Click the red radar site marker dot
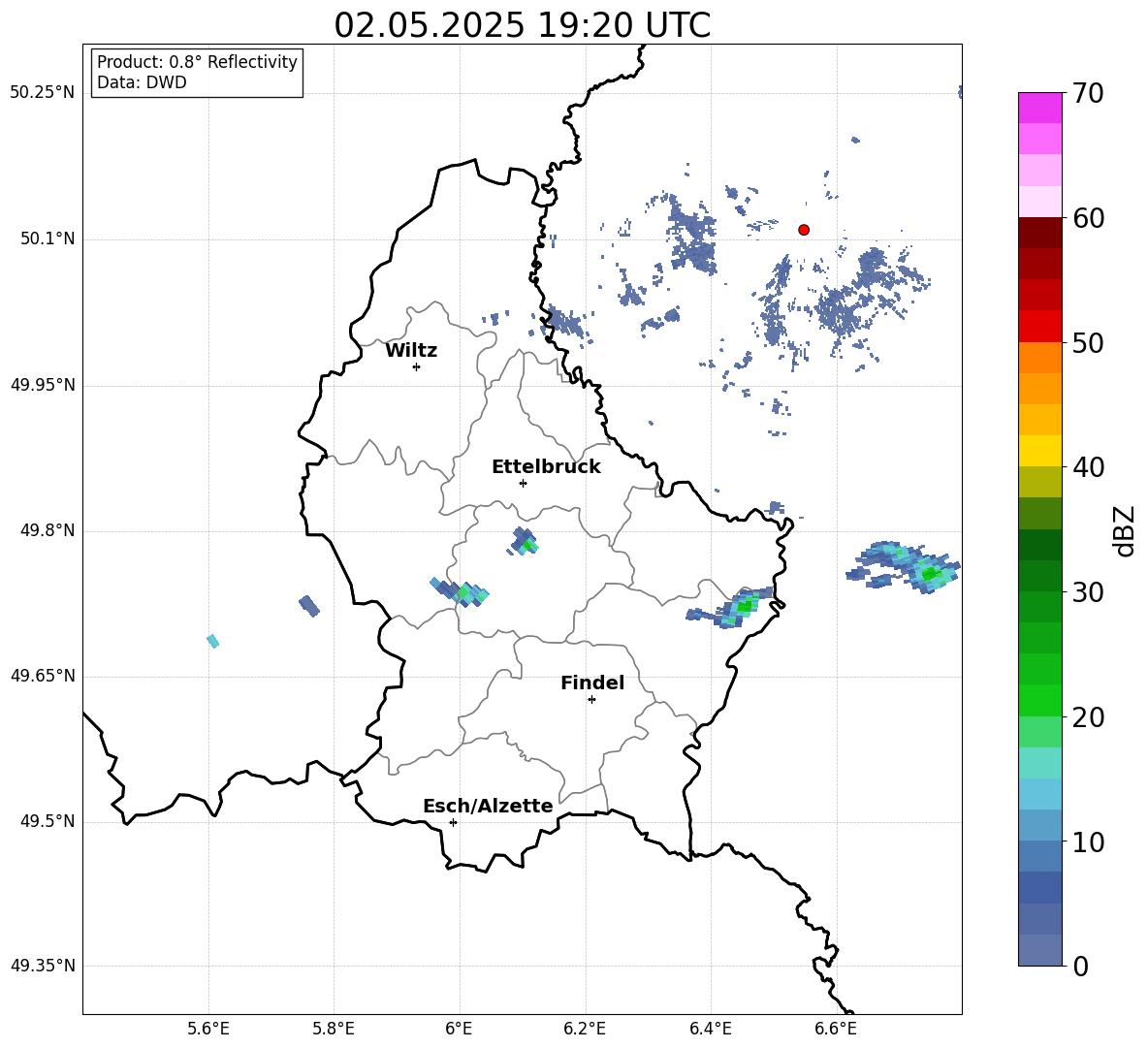The width and height of the screenshot is (1148, 1048). tap(804, 230)
